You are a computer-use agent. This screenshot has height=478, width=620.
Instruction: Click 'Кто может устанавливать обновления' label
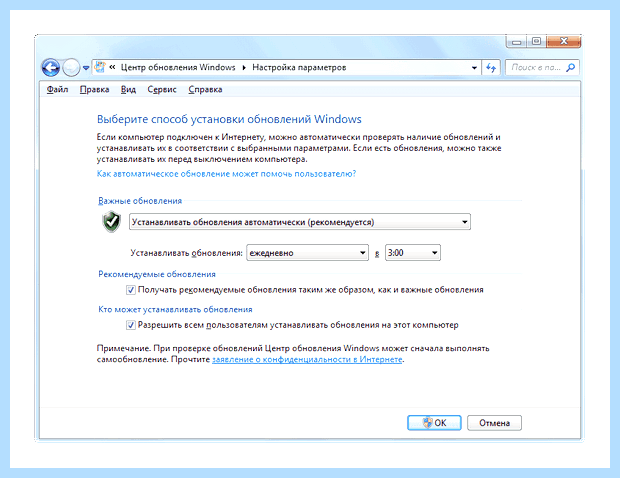pos(175,309)
